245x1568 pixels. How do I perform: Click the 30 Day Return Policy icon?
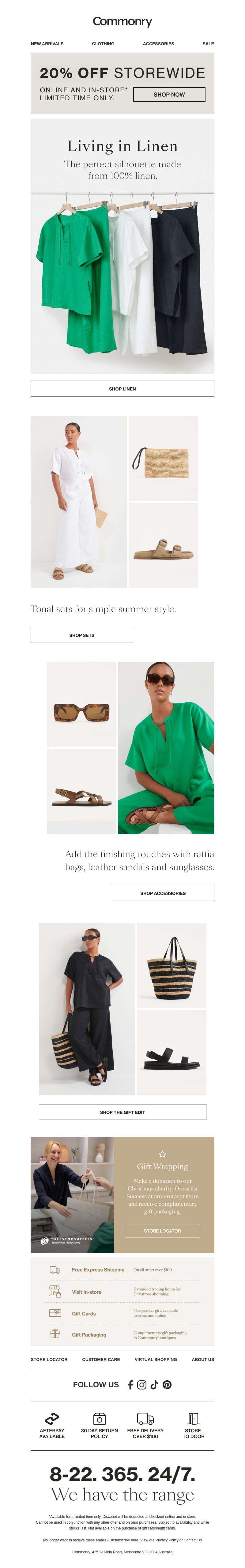tap(99, 1418)
